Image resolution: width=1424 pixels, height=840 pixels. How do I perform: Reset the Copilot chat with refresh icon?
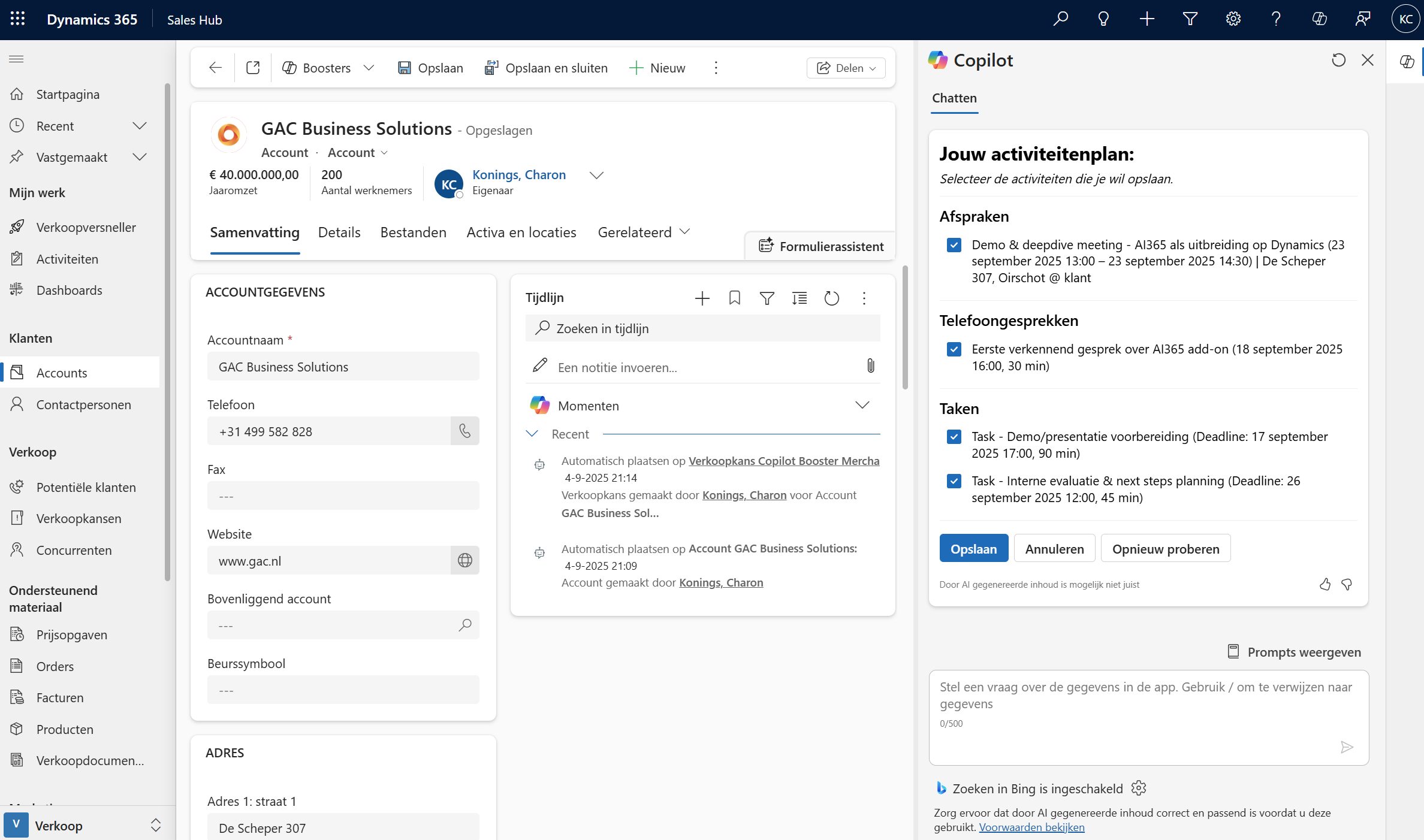[x=1338, y=60]
